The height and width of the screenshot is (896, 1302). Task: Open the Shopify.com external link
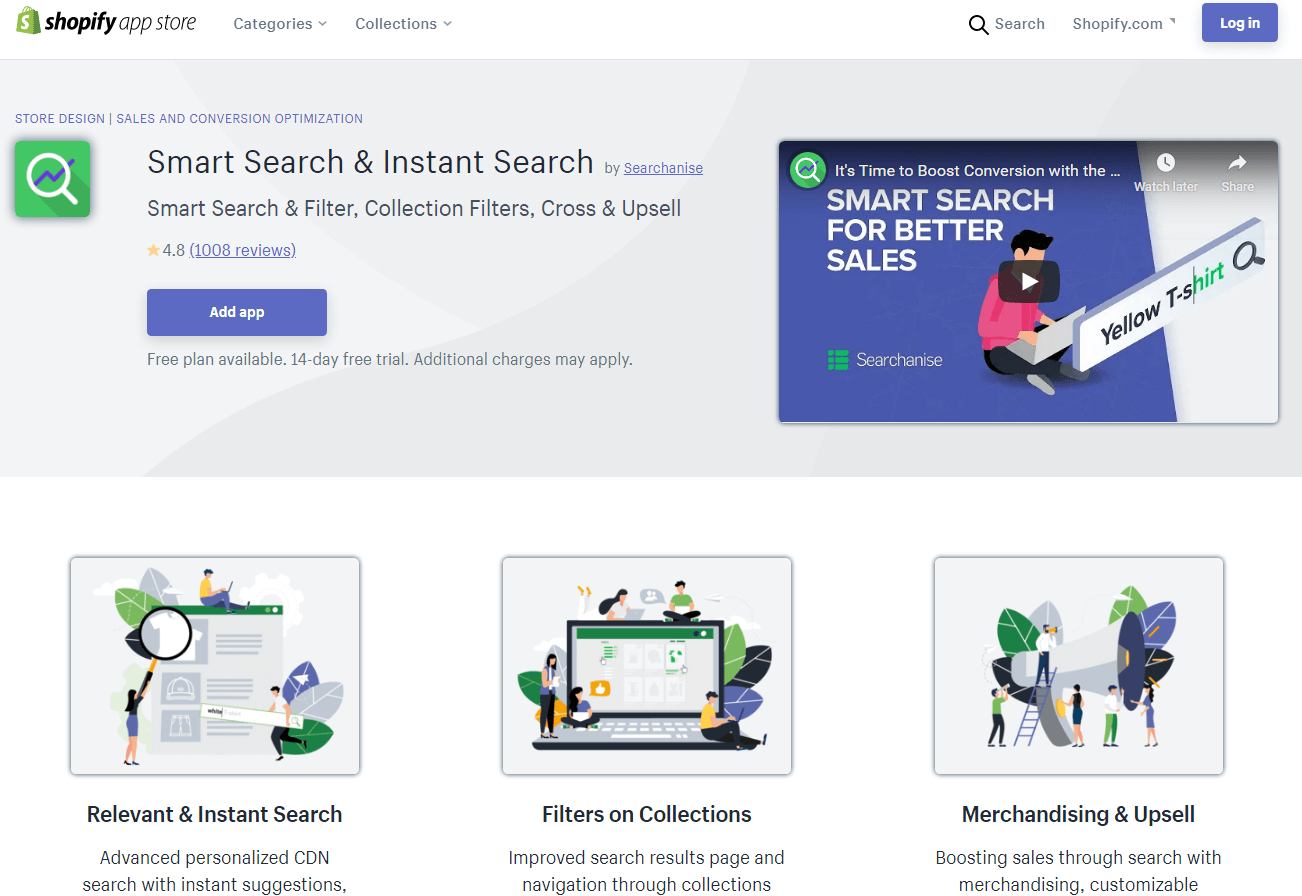pyautogui.click(x=1124, y=24)
